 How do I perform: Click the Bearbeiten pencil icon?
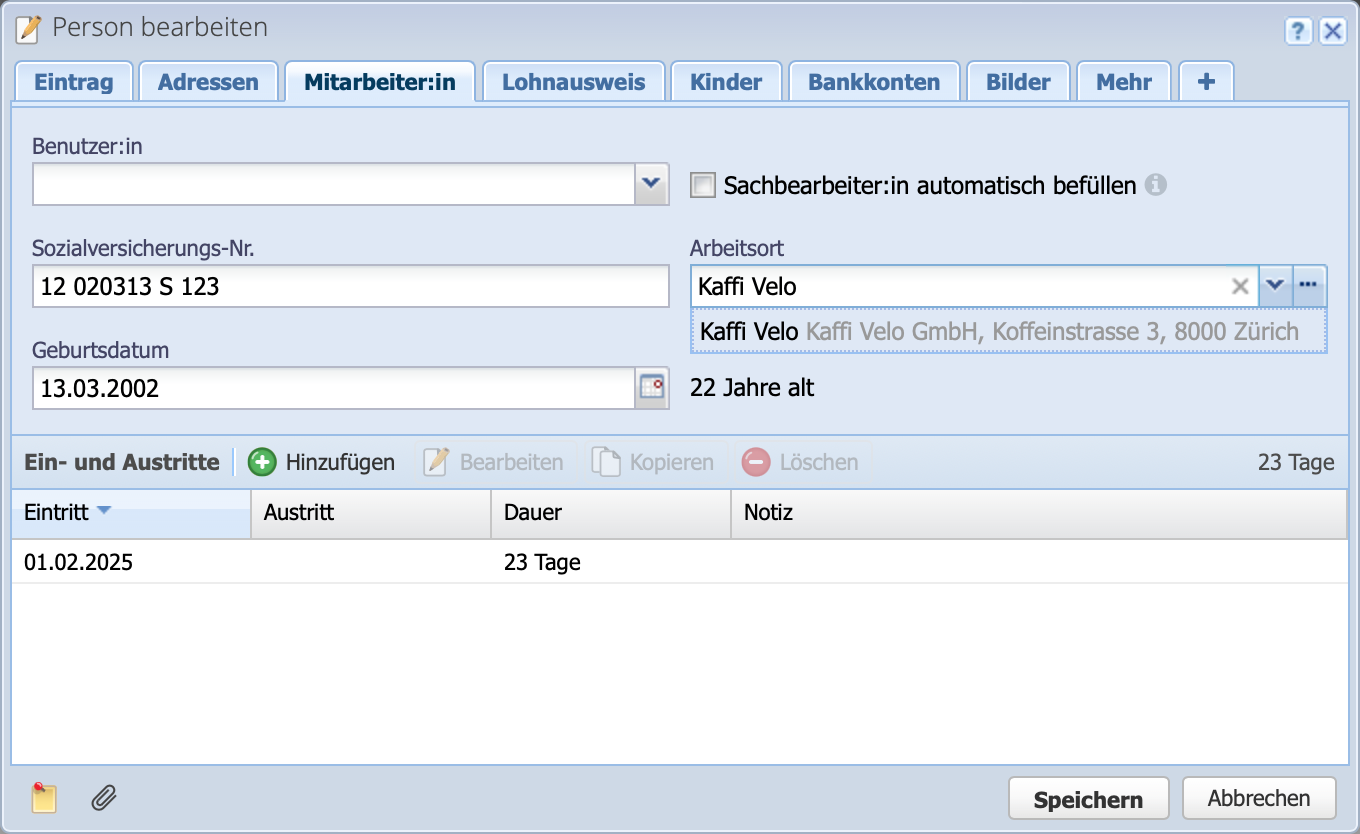click(433, 462)
